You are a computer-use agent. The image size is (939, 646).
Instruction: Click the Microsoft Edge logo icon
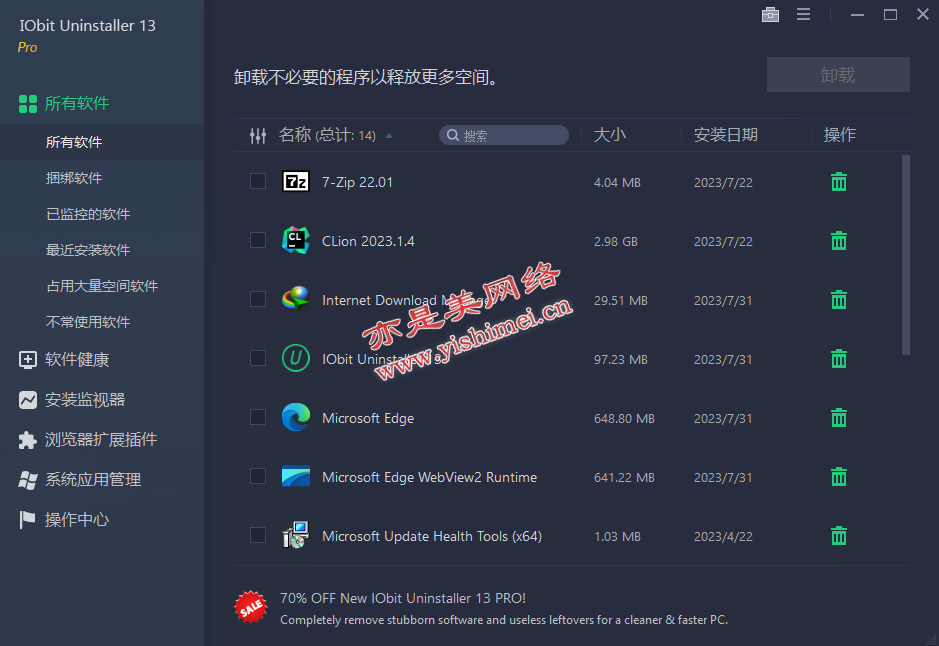pos(296,417)
